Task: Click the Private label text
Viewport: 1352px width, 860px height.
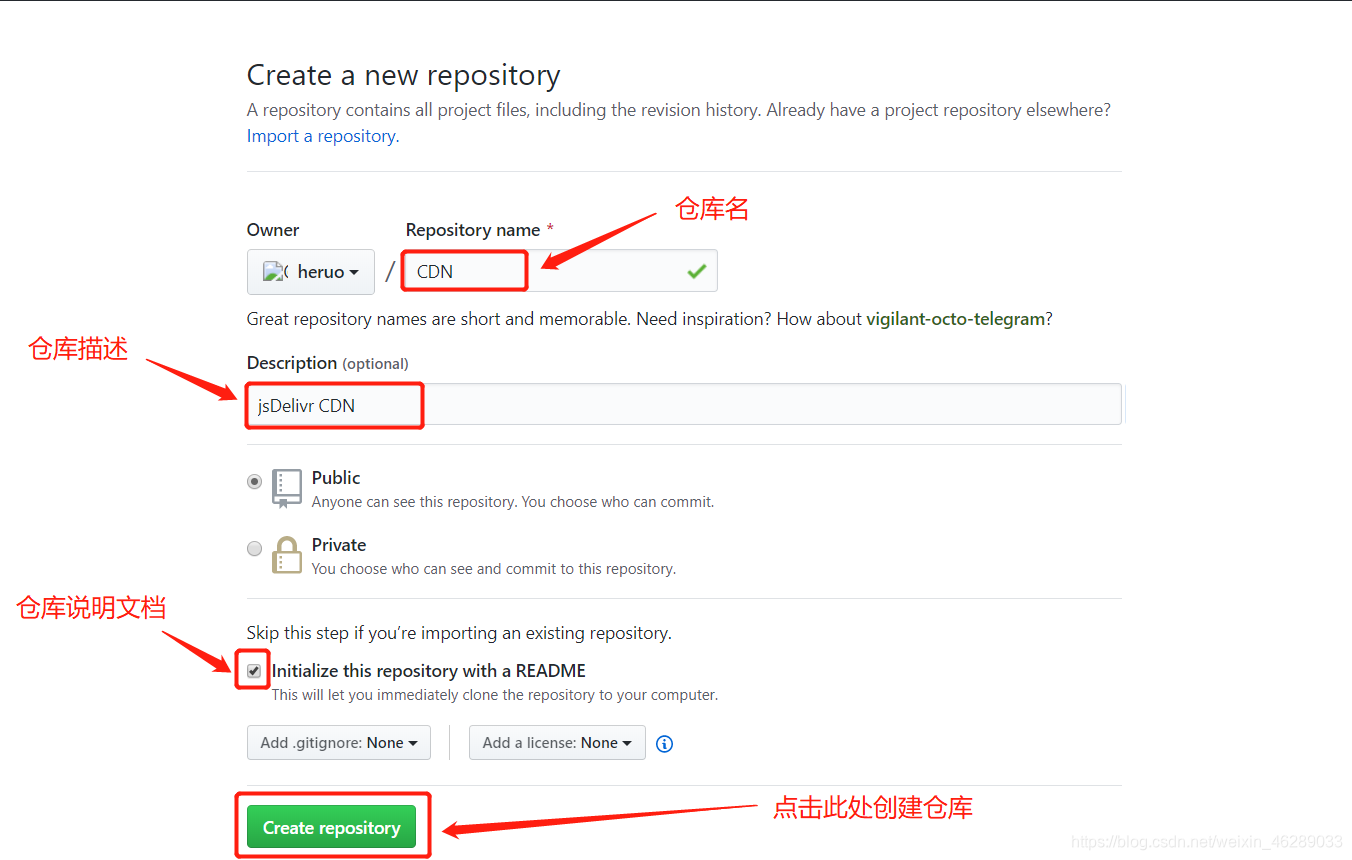Action: (339, 545)
